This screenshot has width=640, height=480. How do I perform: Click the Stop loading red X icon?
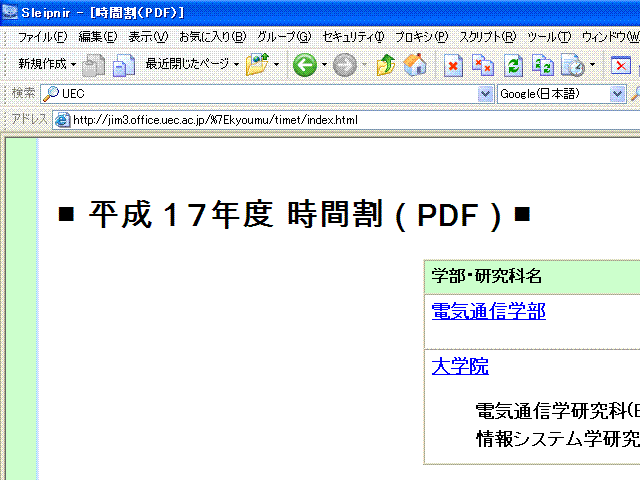click(453, 66)
